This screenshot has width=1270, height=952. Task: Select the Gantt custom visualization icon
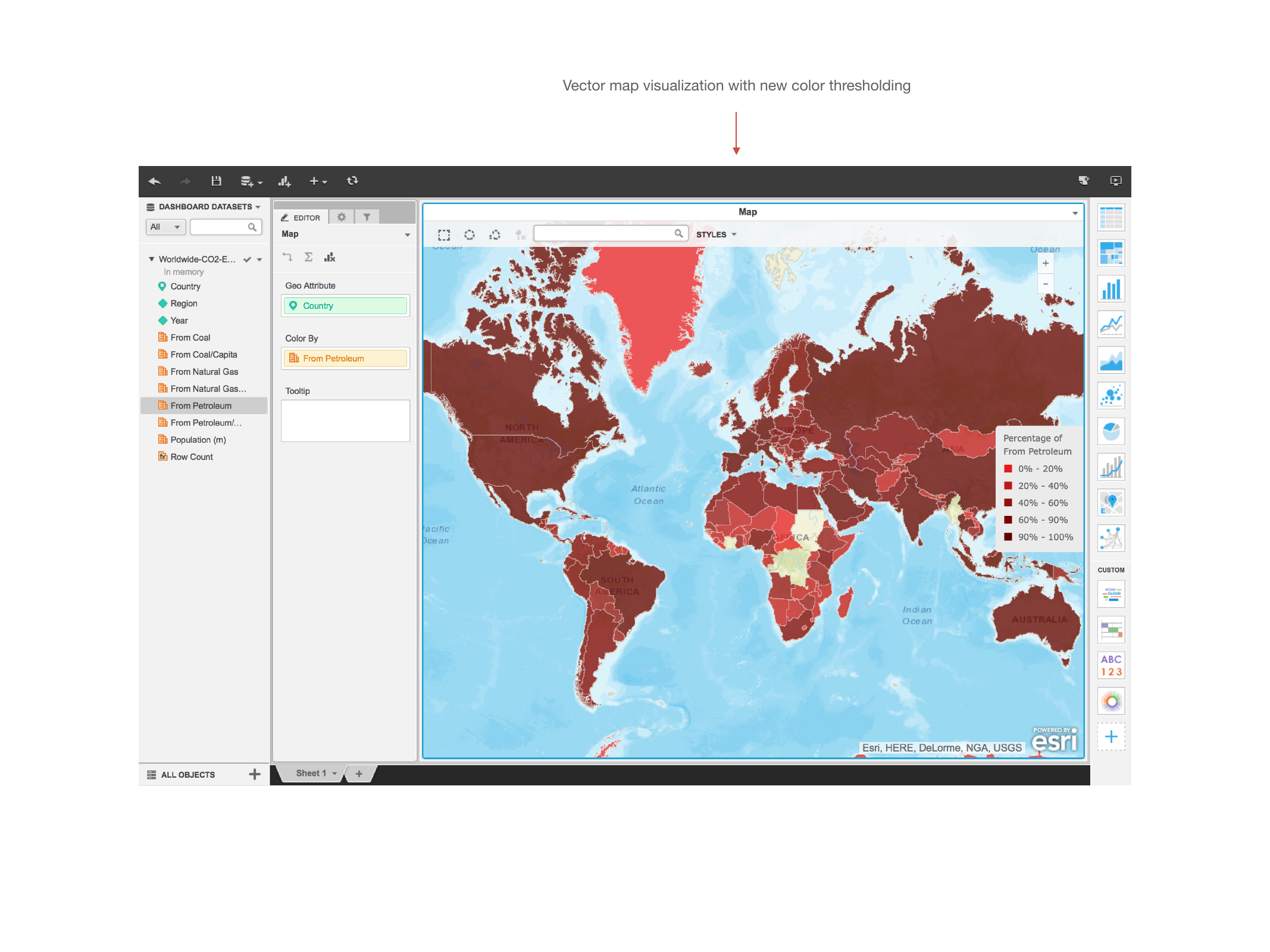(1111, 630)
